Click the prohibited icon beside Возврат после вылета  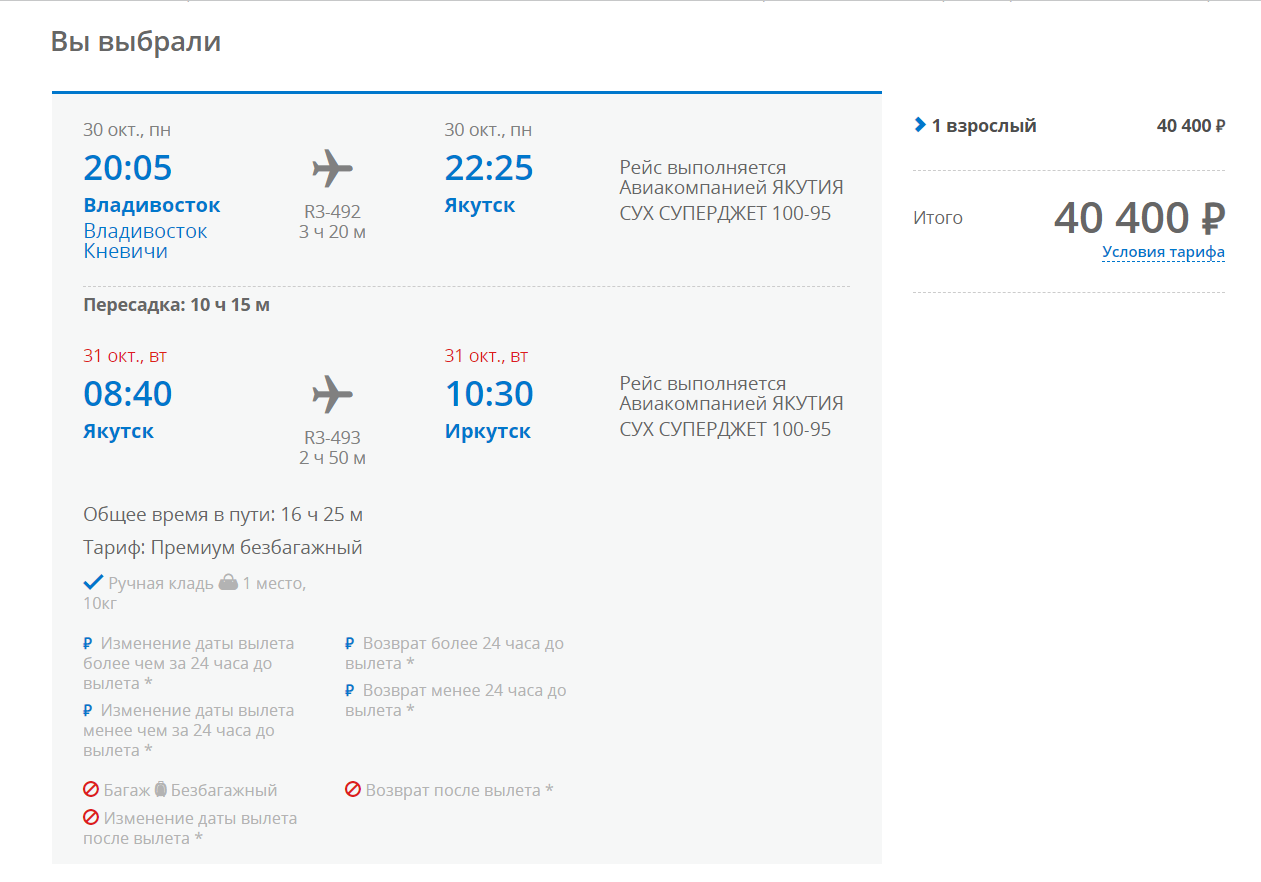[353, 790]
